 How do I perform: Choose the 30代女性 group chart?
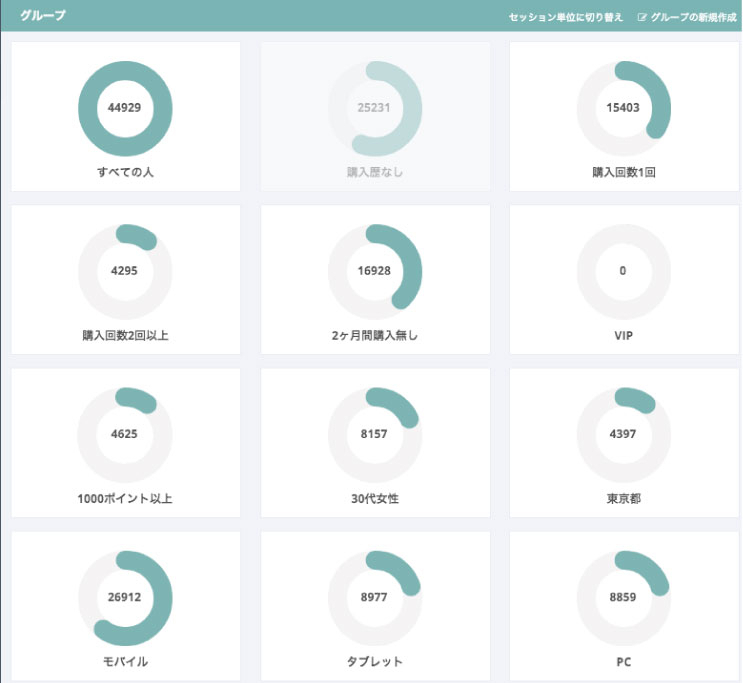coord(375,435)
